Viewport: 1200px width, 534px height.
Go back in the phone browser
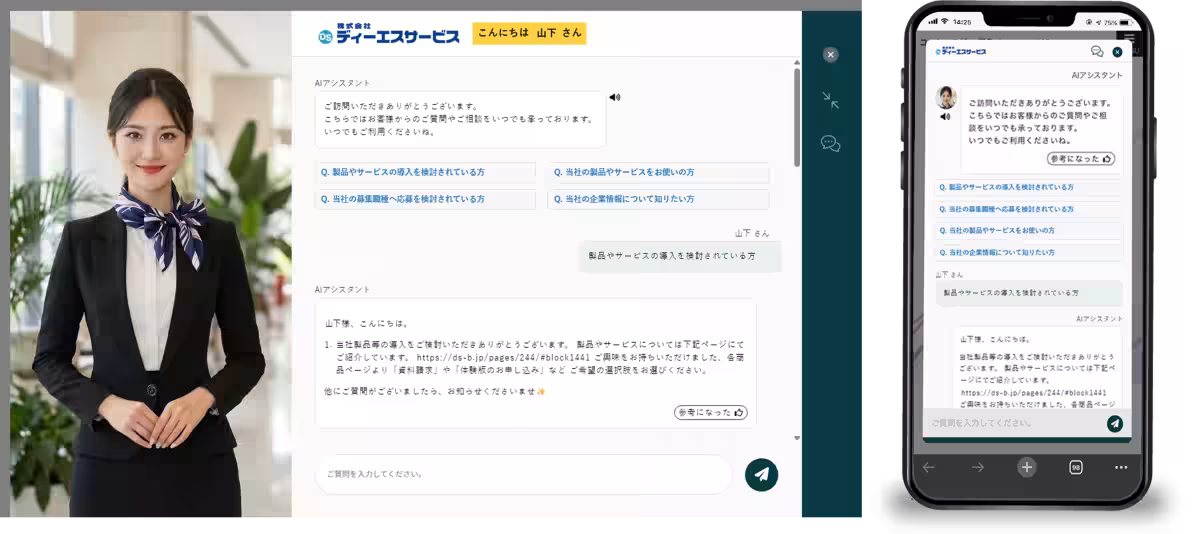coord(929,467)
